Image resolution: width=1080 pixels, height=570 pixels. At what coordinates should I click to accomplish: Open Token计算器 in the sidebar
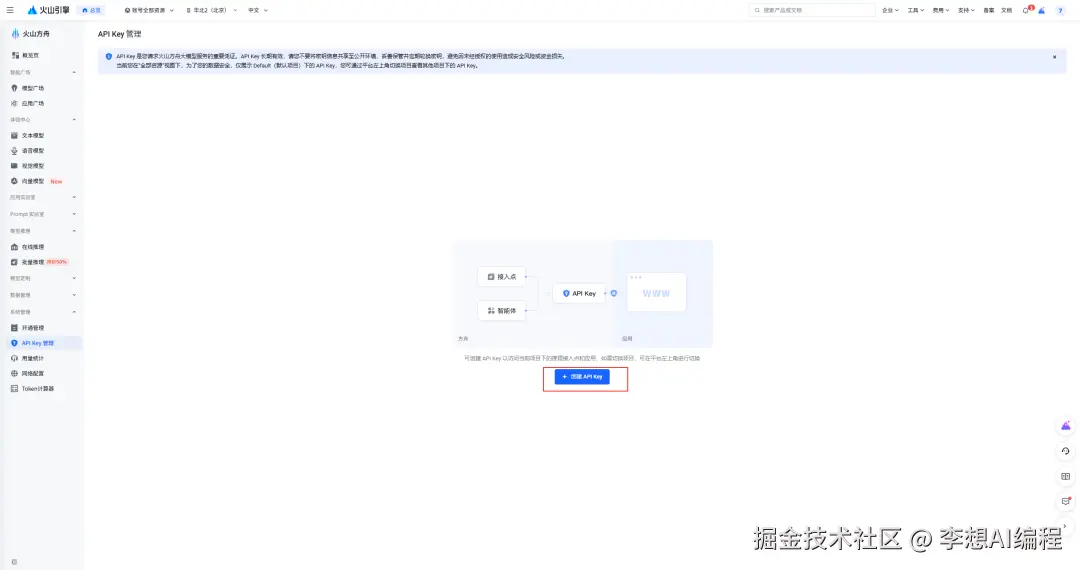(32, 388)
